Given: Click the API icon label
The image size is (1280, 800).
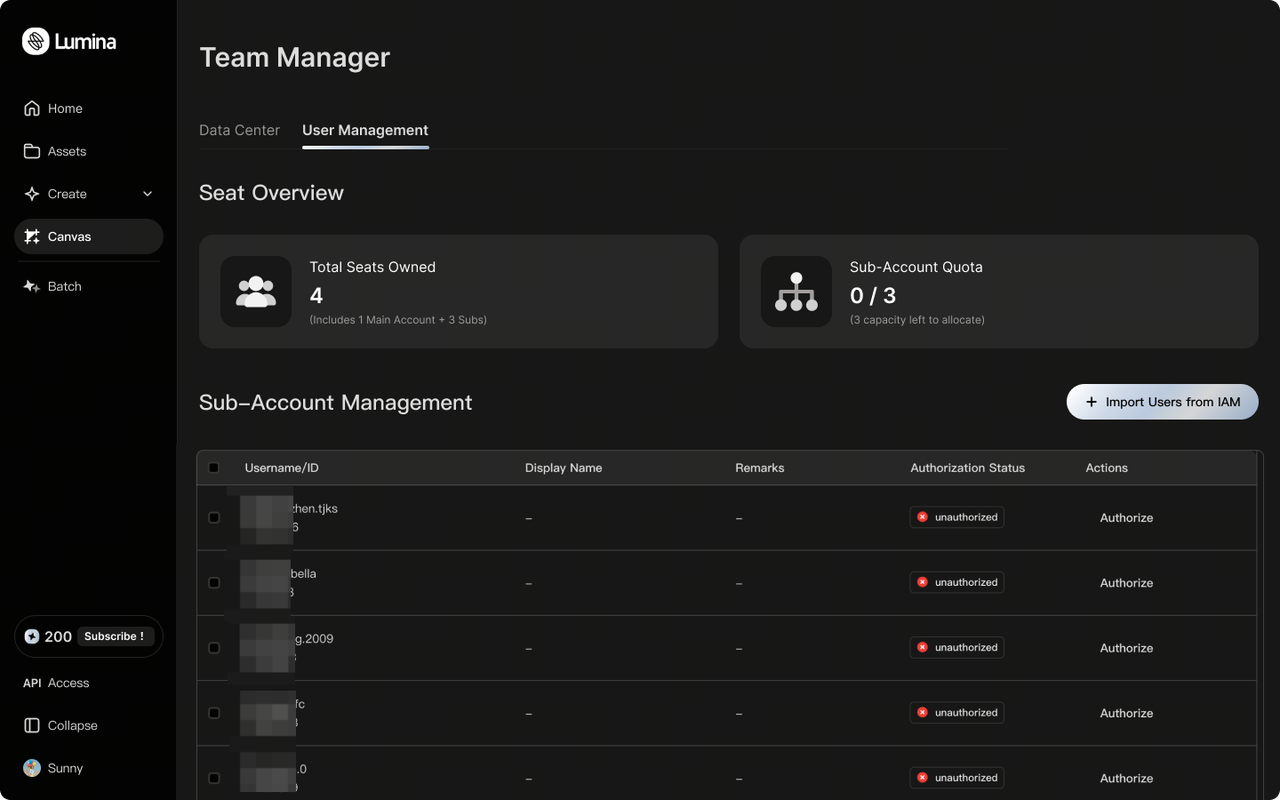Looking at the screenshot, I should 32,683.
